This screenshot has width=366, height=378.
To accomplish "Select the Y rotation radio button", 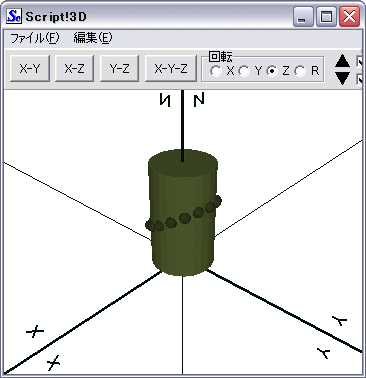I will 244,71.
